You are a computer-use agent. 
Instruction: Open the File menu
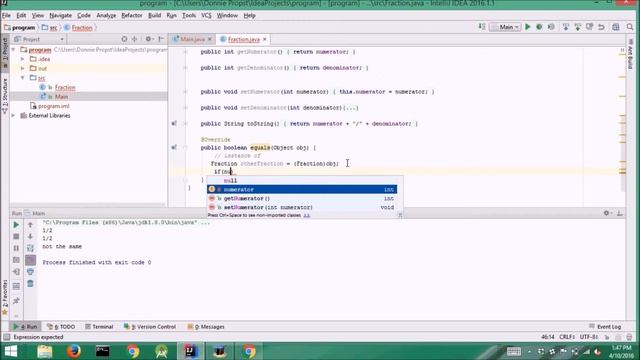click(6, 16)
